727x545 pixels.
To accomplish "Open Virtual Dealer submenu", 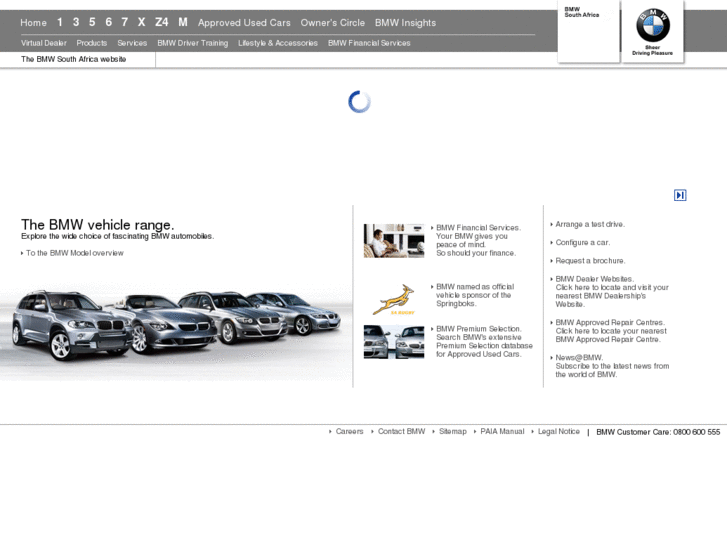I will click(x=44, y=43).
